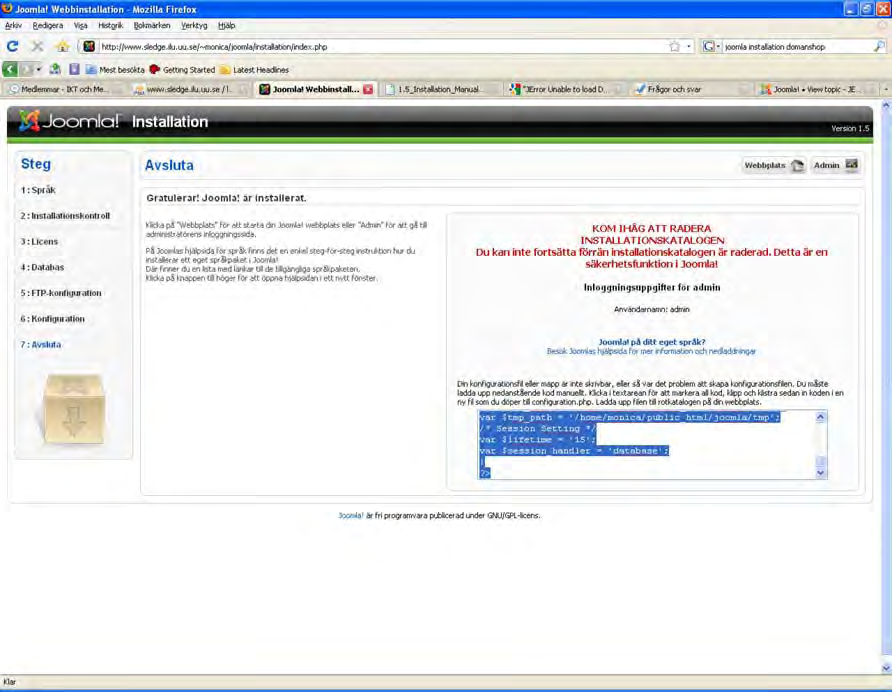Open the Besök Joomlas hjälpsida link
892x692 pixels.
tap(651, 352)
